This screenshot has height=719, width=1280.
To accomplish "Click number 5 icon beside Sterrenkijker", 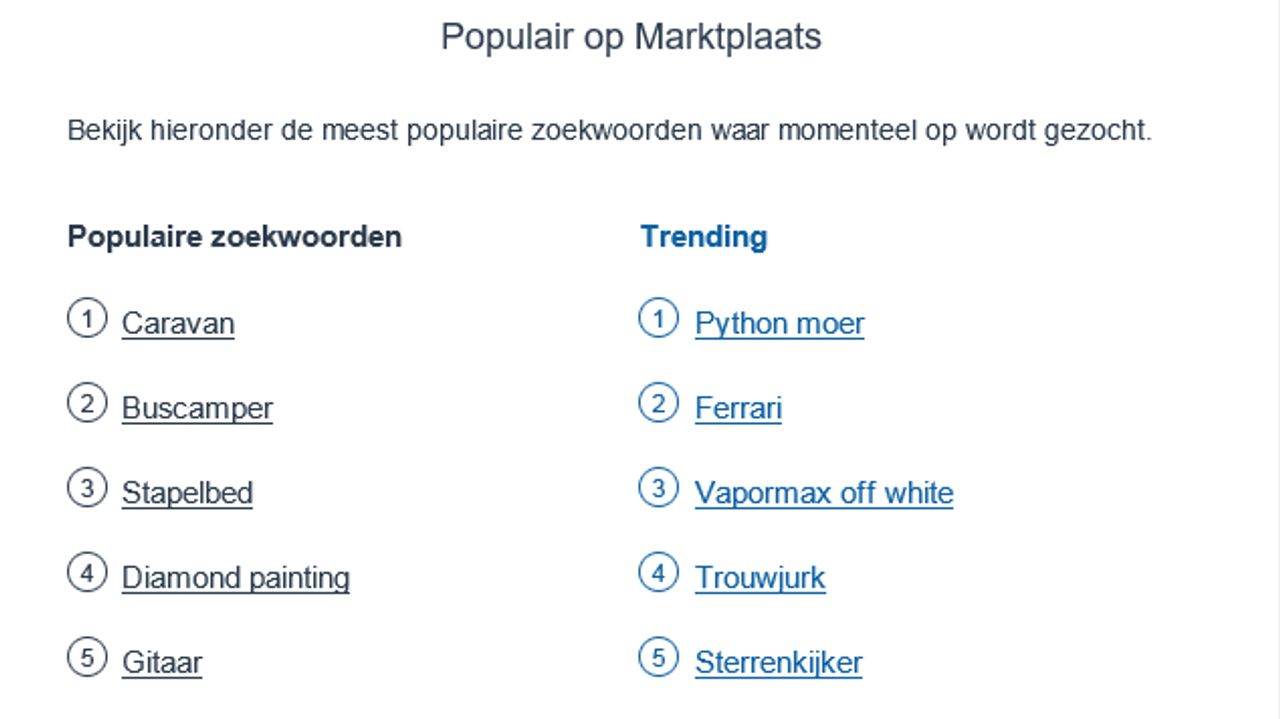I will coord(658,658).
